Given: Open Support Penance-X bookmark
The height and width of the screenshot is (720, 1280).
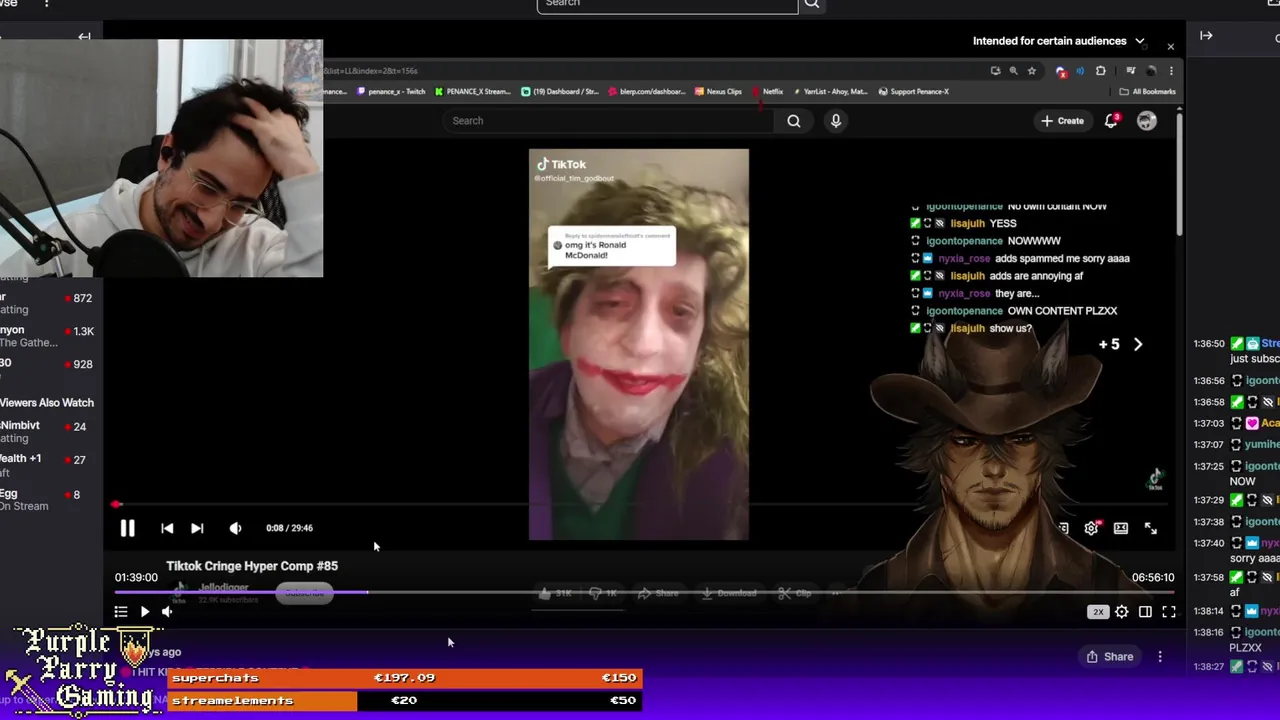Looking at the screenshot, I should pos(914,91).
